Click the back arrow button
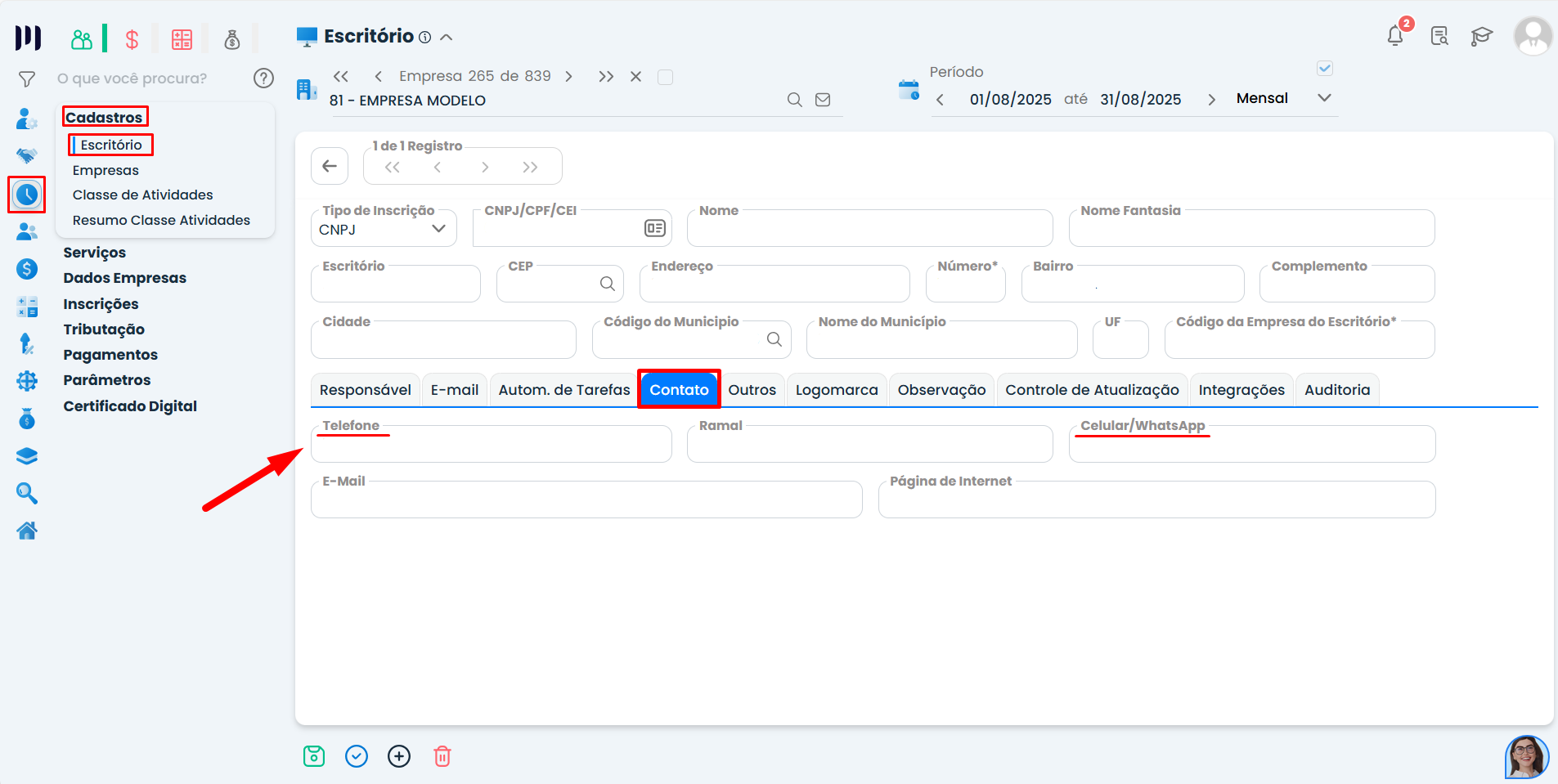 tap(330, 167)
